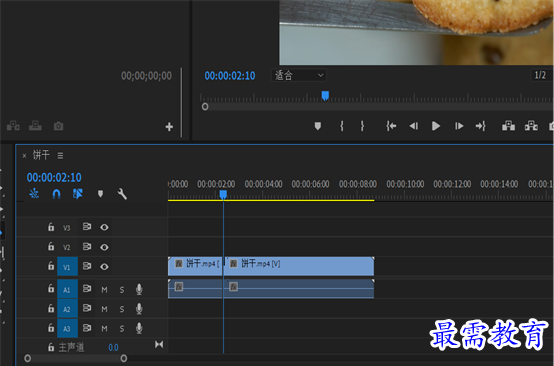Click the Lift button in Program monitor
The image size is (554, 366).
508,126
